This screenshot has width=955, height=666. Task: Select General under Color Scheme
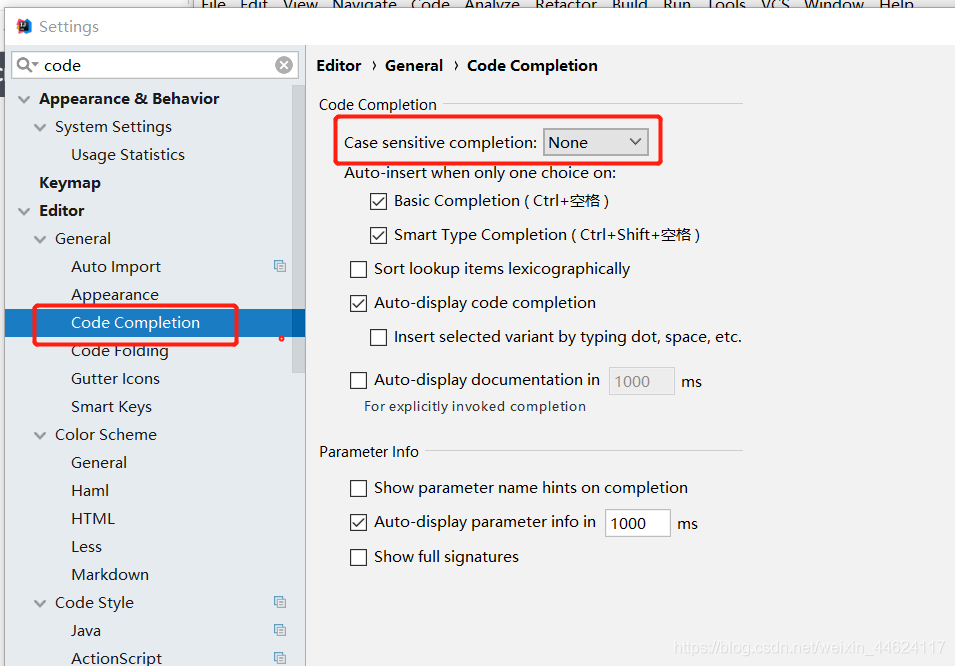99,462
